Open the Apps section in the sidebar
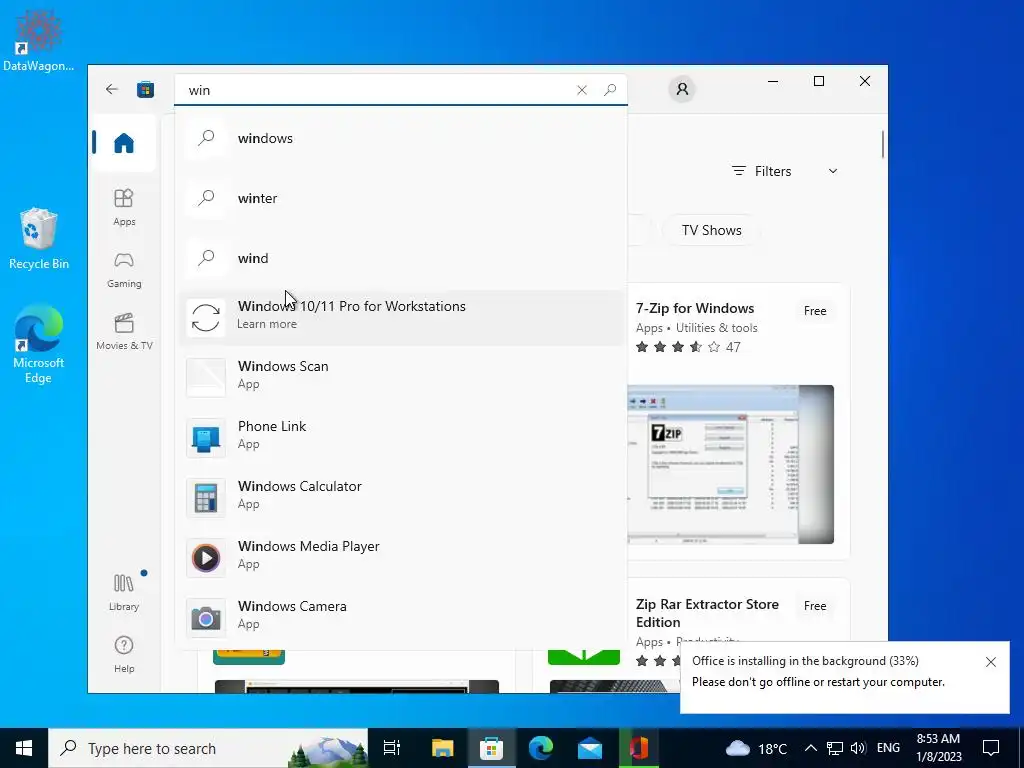This screenshot has width=1024, height=768. (124, 208)
